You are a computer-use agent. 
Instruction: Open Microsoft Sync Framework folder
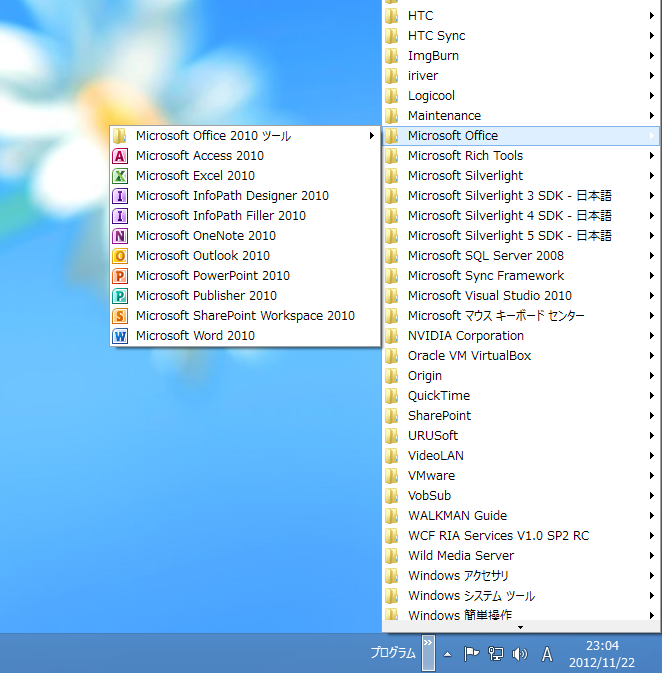(521, 276)
